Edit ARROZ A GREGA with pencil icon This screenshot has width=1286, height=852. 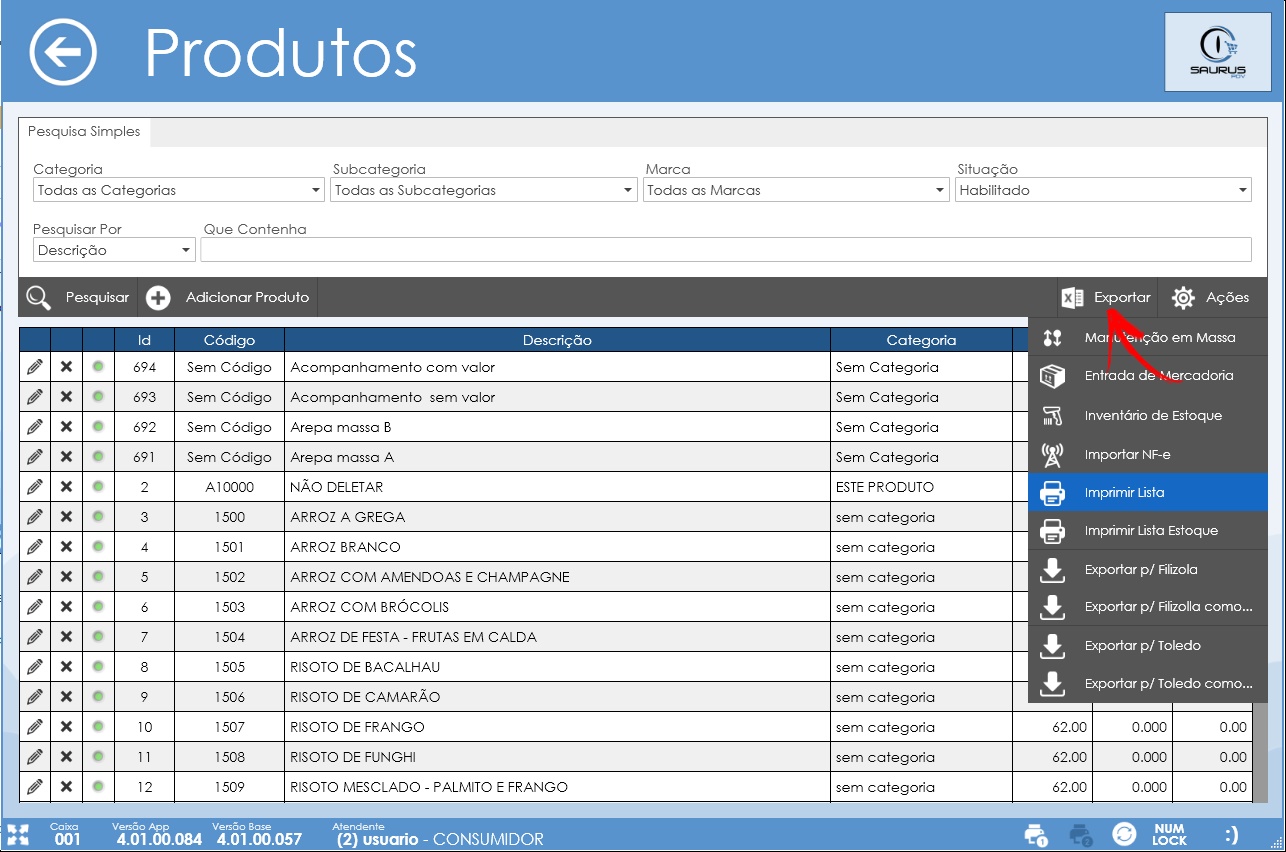tap(35, 517)
